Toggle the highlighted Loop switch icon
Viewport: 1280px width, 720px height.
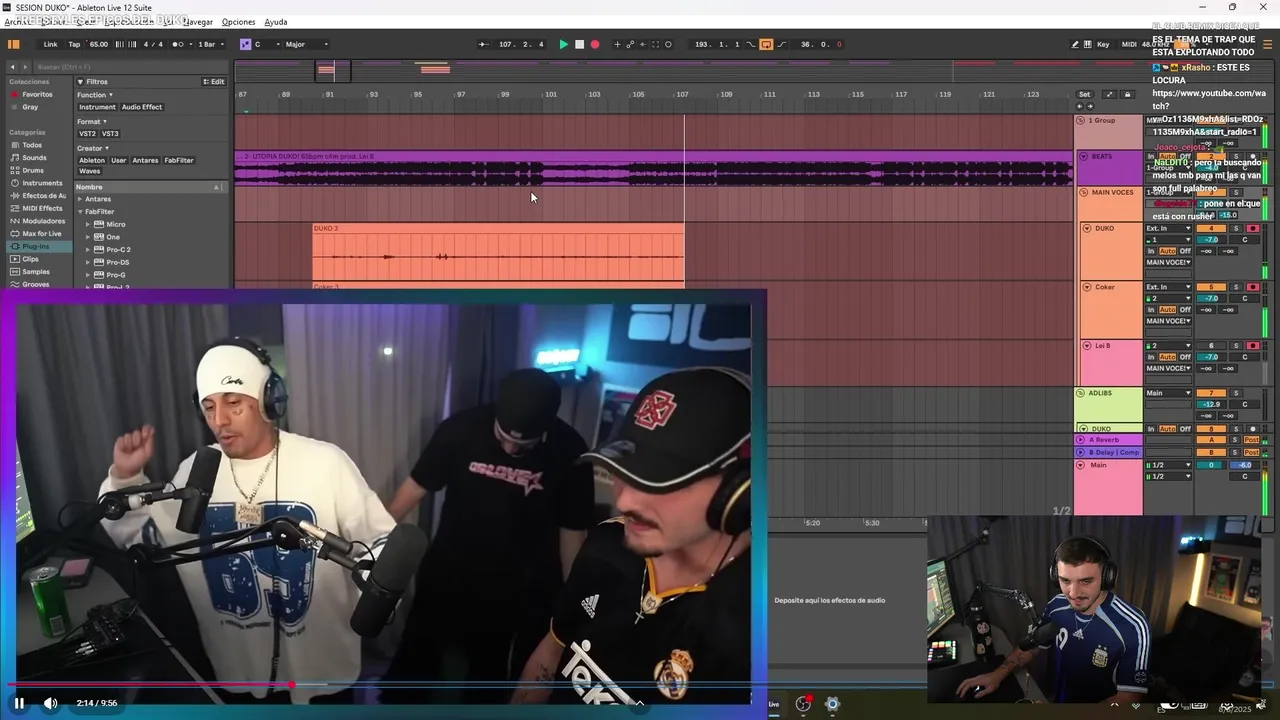[766, 44]
